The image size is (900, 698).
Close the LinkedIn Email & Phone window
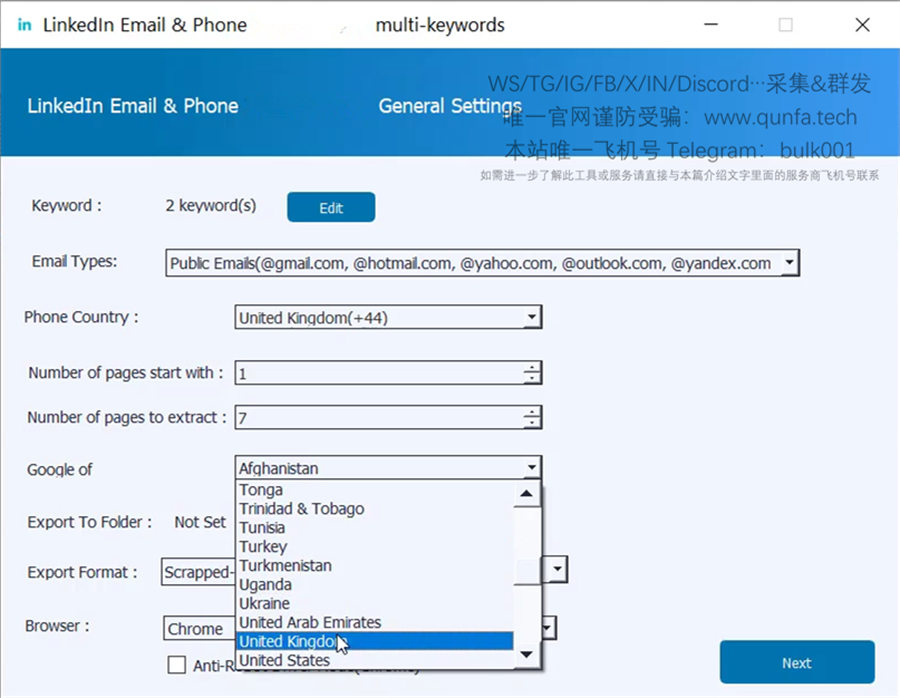pyautogui.click(x=862, y=25)
